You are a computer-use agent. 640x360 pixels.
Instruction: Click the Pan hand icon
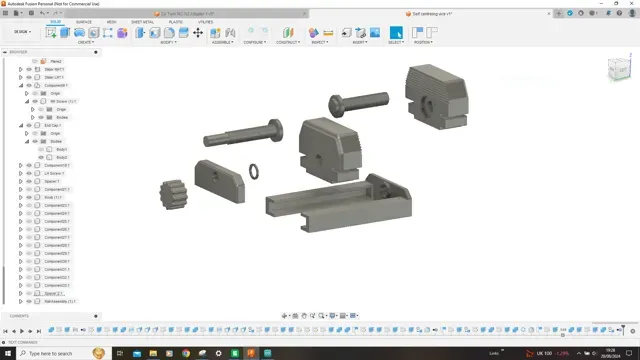click(x=304, y=316)
